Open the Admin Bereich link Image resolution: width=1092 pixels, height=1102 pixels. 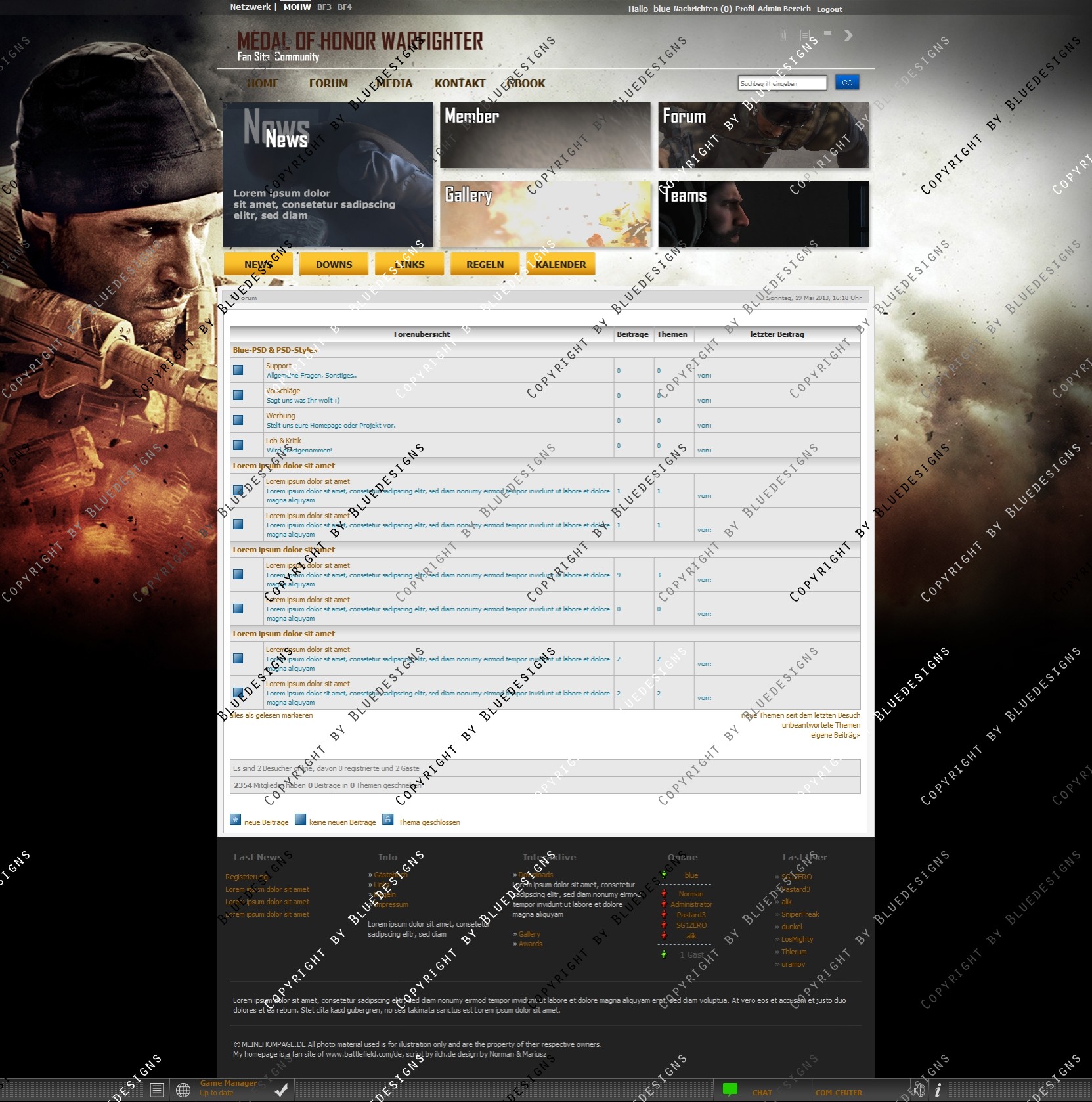click(784, 9)
